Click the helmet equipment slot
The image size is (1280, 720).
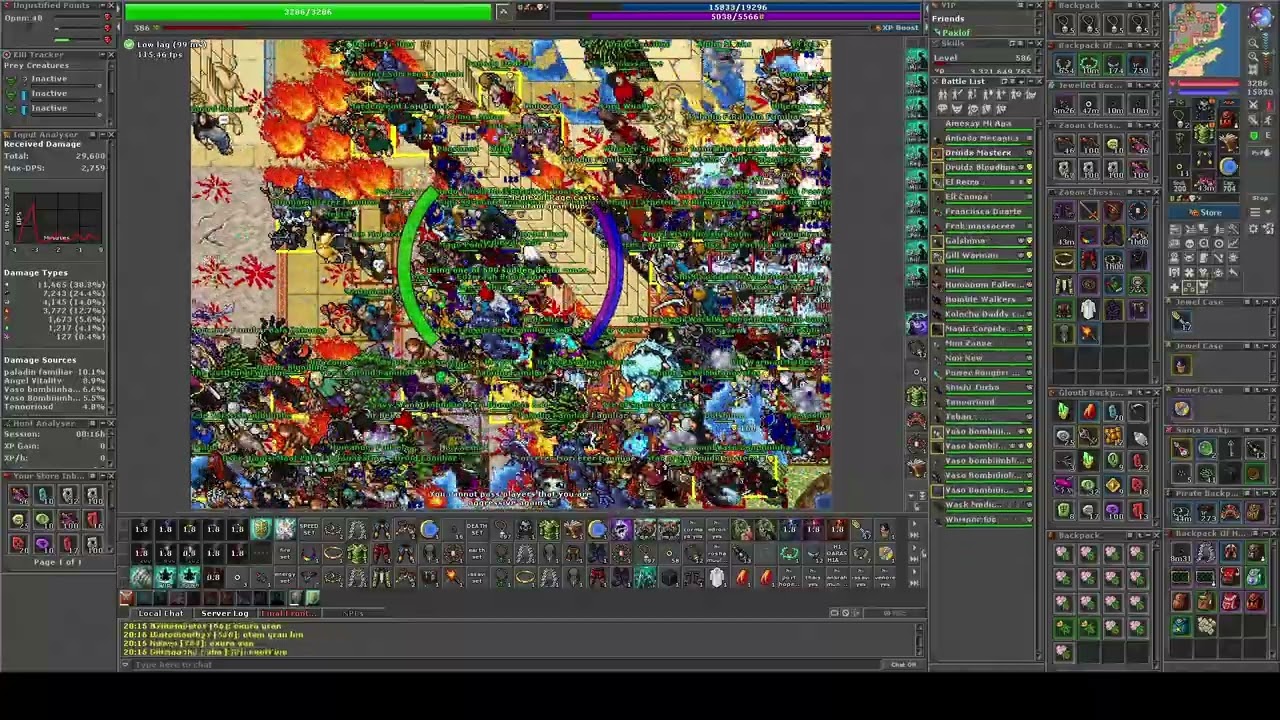[x=1203, y=109]
